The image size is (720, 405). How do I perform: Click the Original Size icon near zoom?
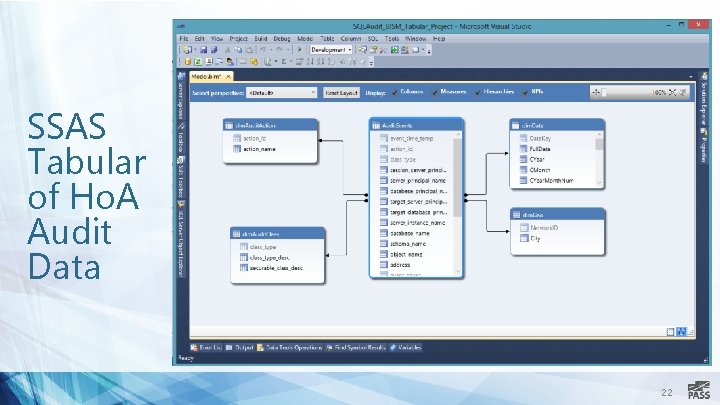[x=683, y=92]
